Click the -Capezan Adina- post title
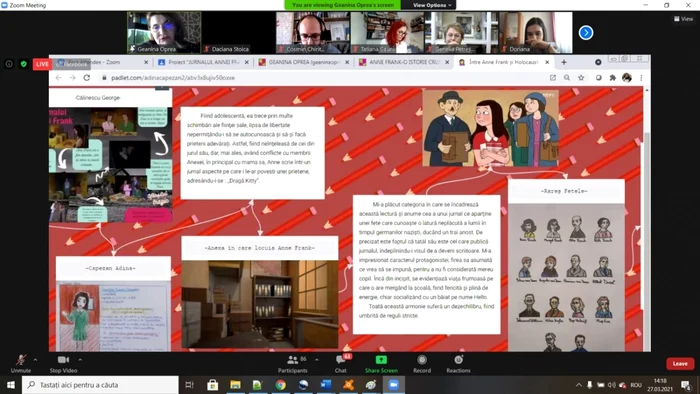The image size is (700, 394). (110, 268)
